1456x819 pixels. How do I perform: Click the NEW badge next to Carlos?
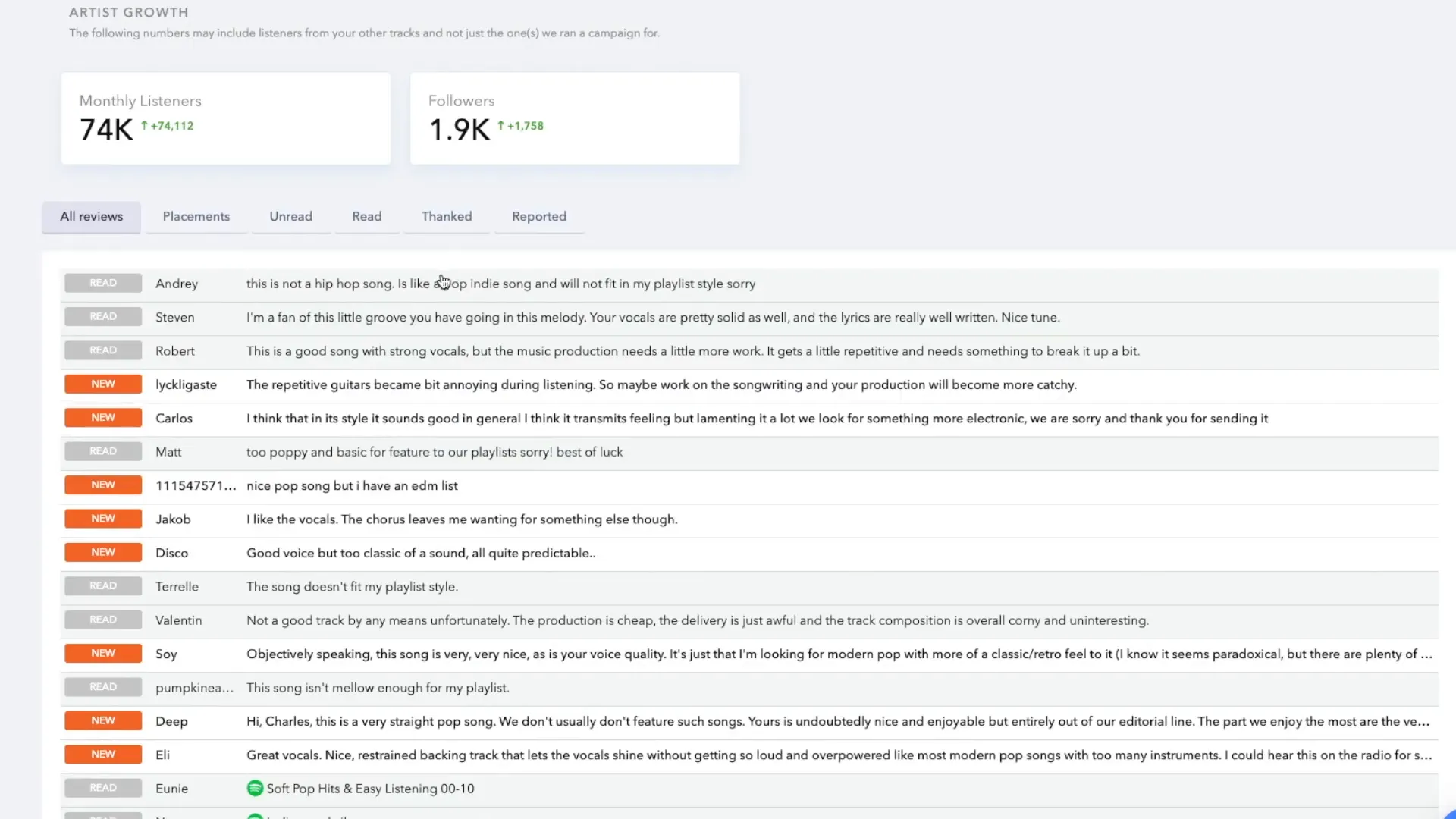coord(103,418)
